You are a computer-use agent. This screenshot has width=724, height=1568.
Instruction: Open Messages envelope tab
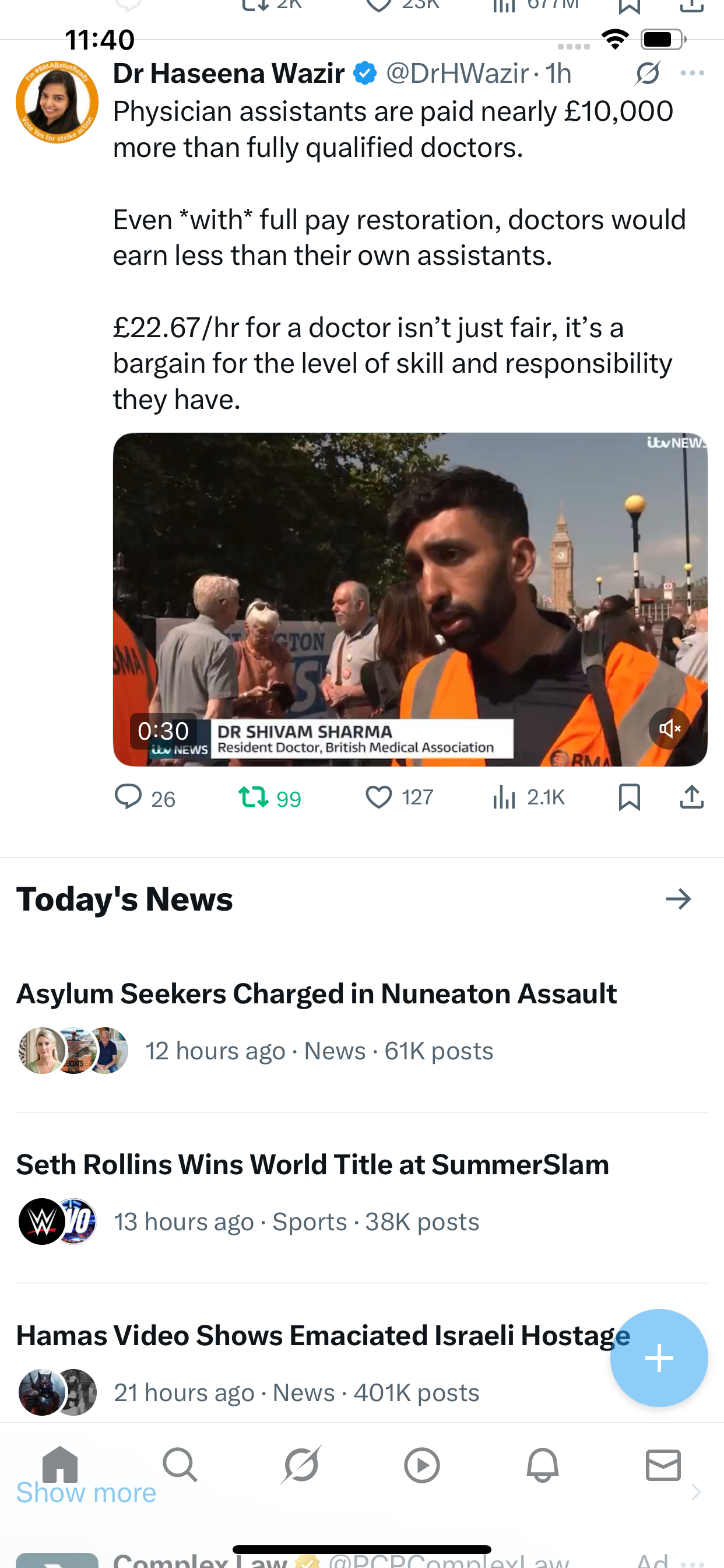click(x=663, y=1465)
